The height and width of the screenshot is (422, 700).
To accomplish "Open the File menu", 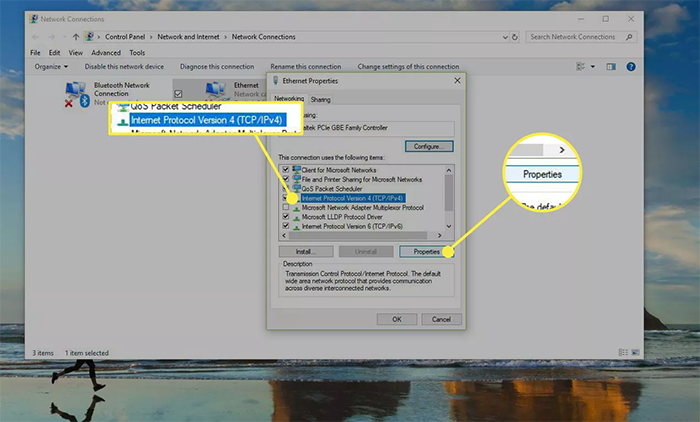I will [x=35, y=53].
